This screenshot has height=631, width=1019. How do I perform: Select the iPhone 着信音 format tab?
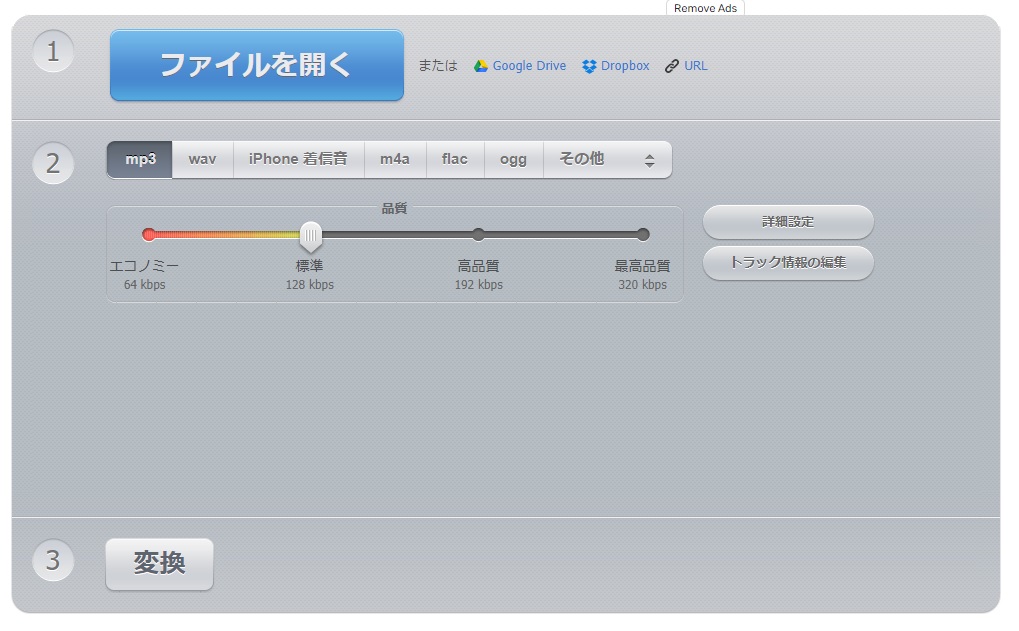298,159
